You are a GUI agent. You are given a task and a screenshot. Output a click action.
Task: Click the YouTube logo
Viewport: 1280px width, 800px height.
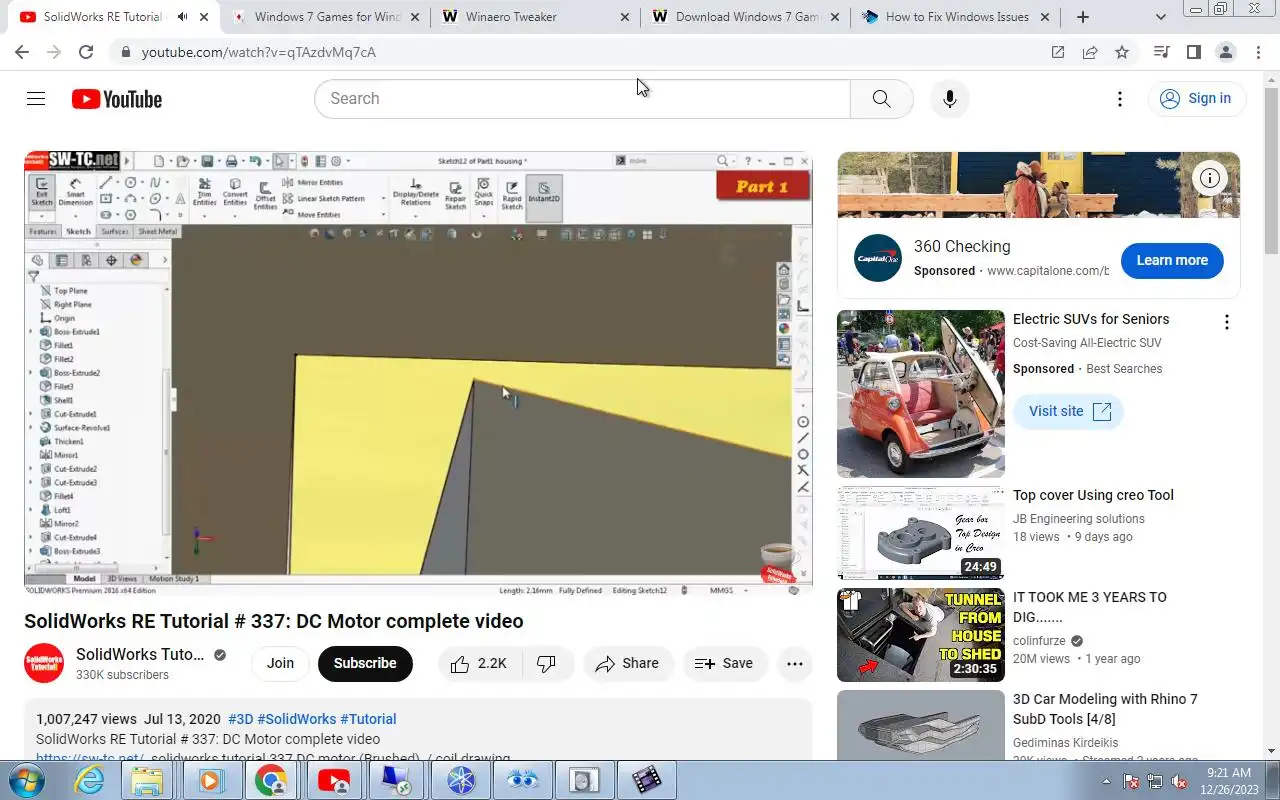click(117, 99)
